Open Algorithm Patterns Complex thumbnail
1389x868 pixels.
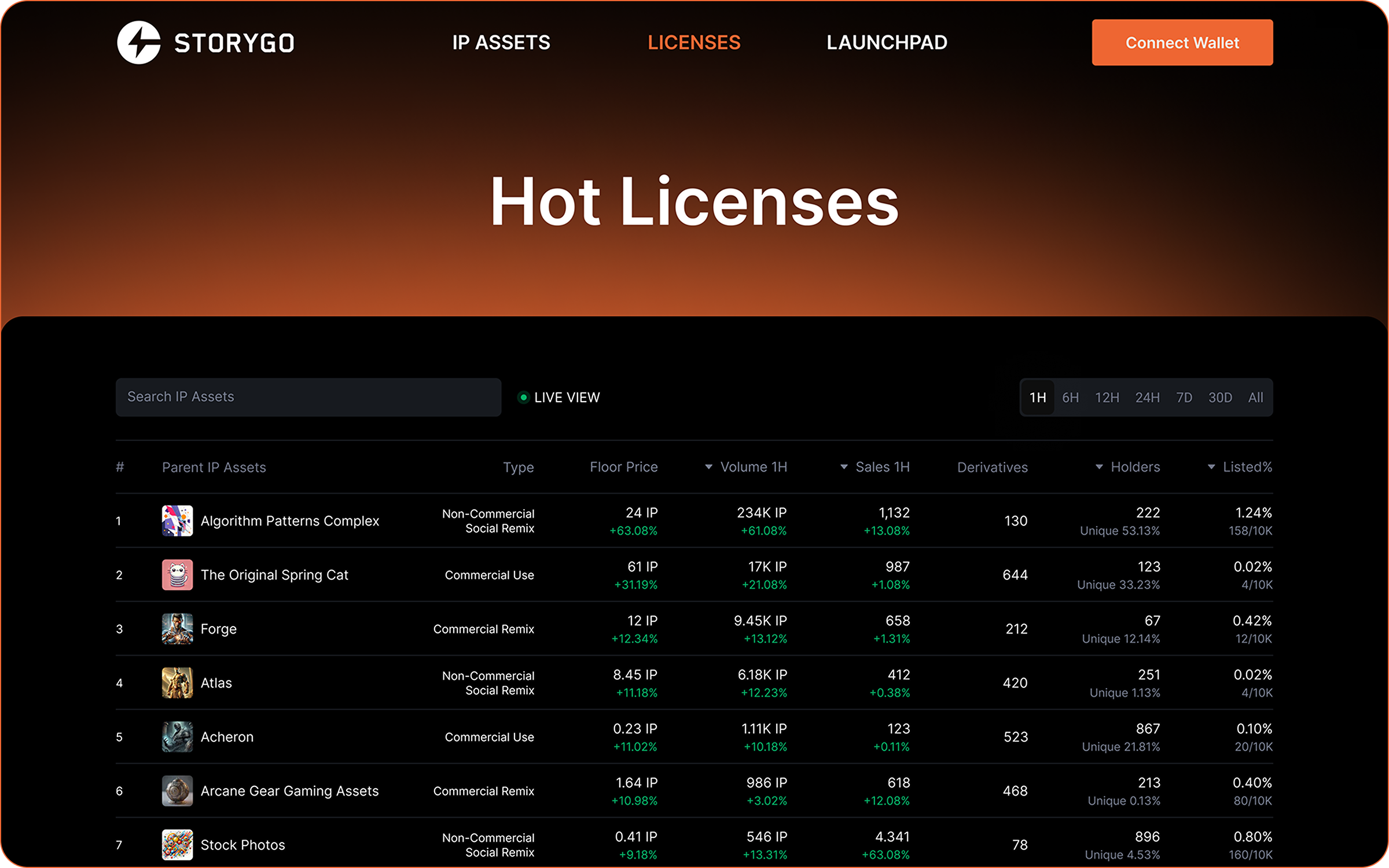pos(177,520)
